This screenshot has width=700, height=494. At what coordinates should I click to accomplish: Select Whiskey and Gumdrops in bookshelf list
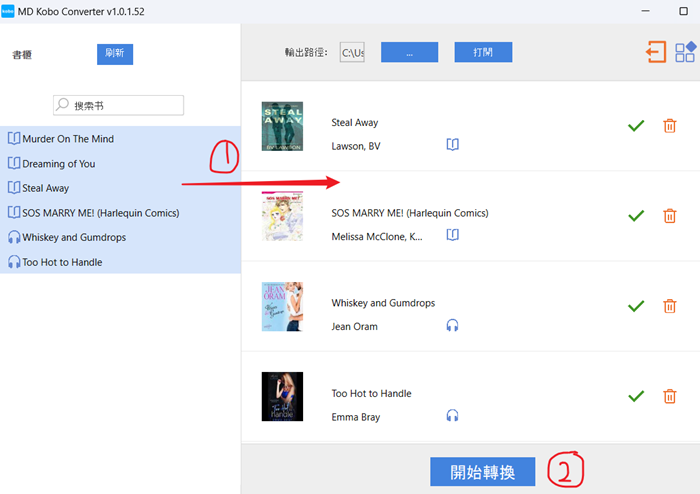(121, 237)
